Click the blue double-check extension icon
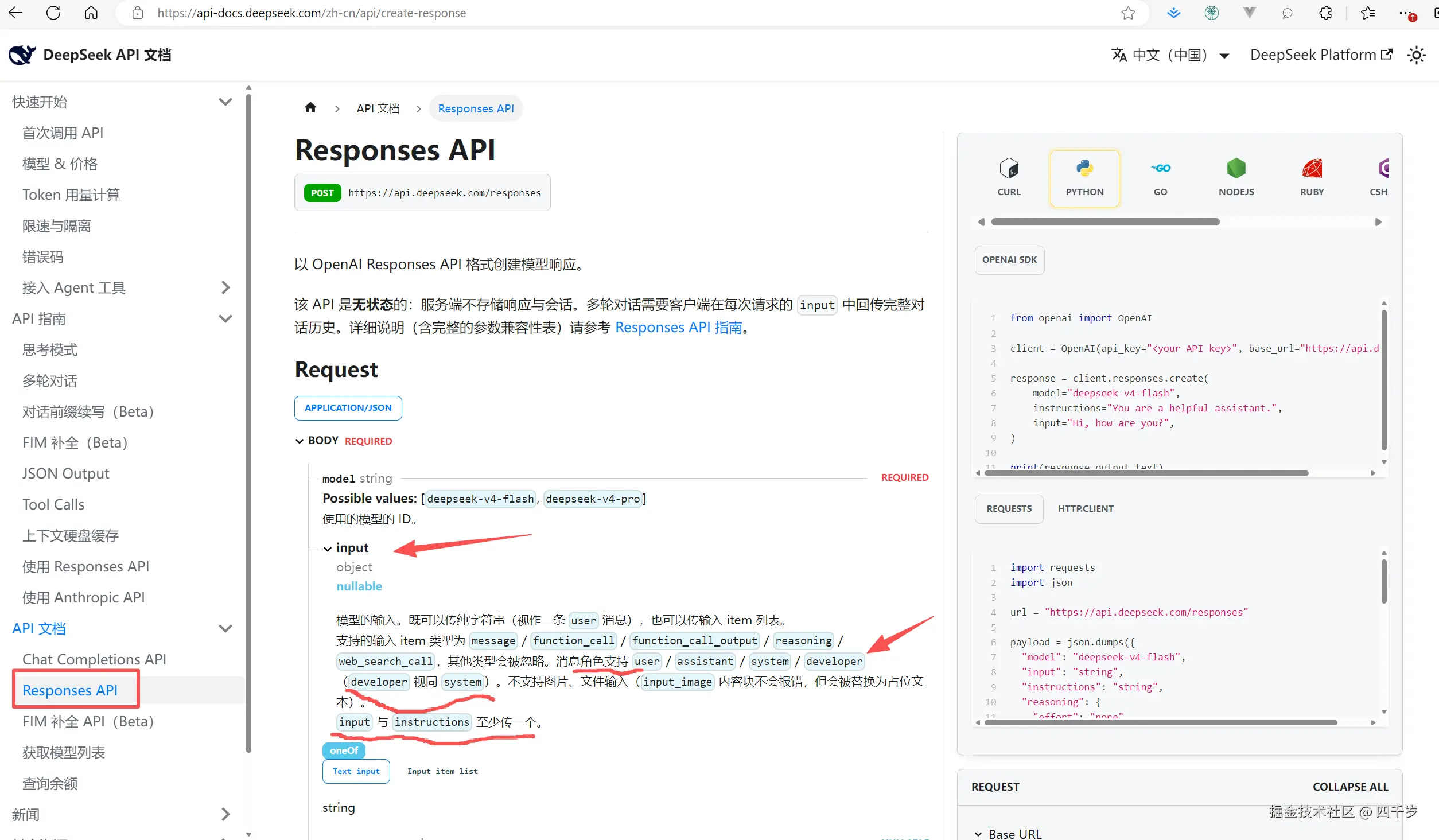1439x840 pixels. click(1173, 13)
